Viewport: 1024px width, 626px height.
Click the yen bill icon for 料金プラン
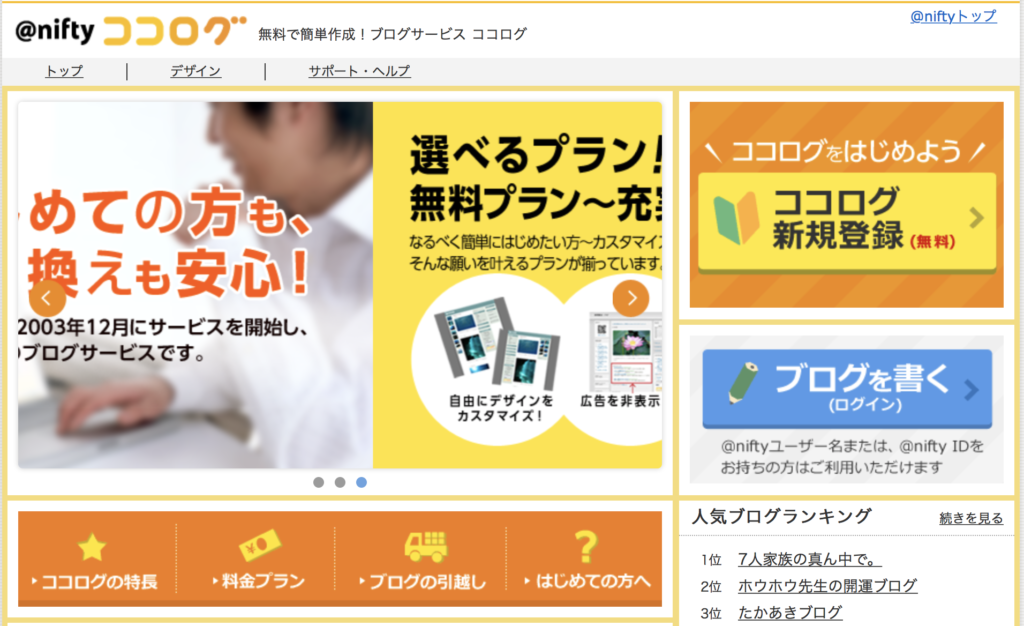[x=259, y=545]
